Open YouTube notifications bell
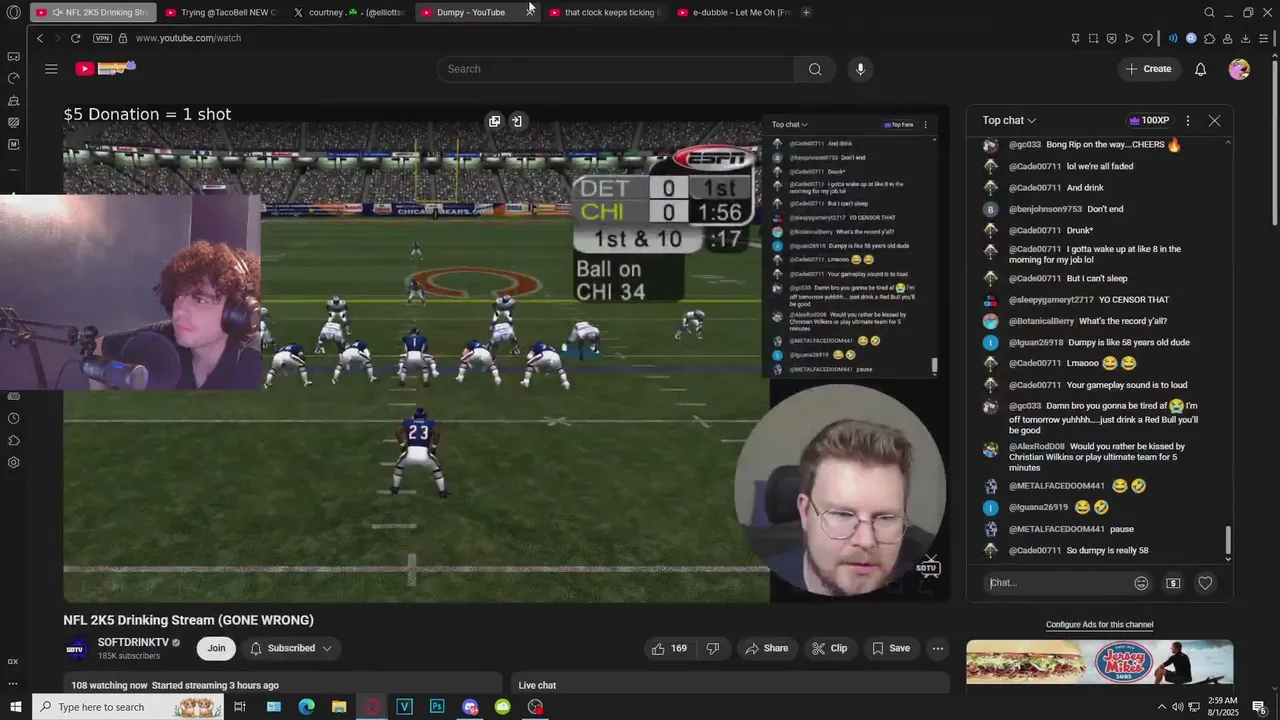 [x=1200, y=69]
